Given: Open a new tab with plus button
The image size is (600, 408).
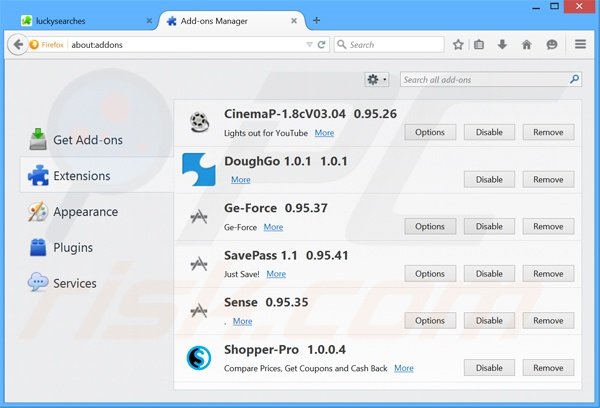Looking at the screenshot, I should tap(316, 20).
